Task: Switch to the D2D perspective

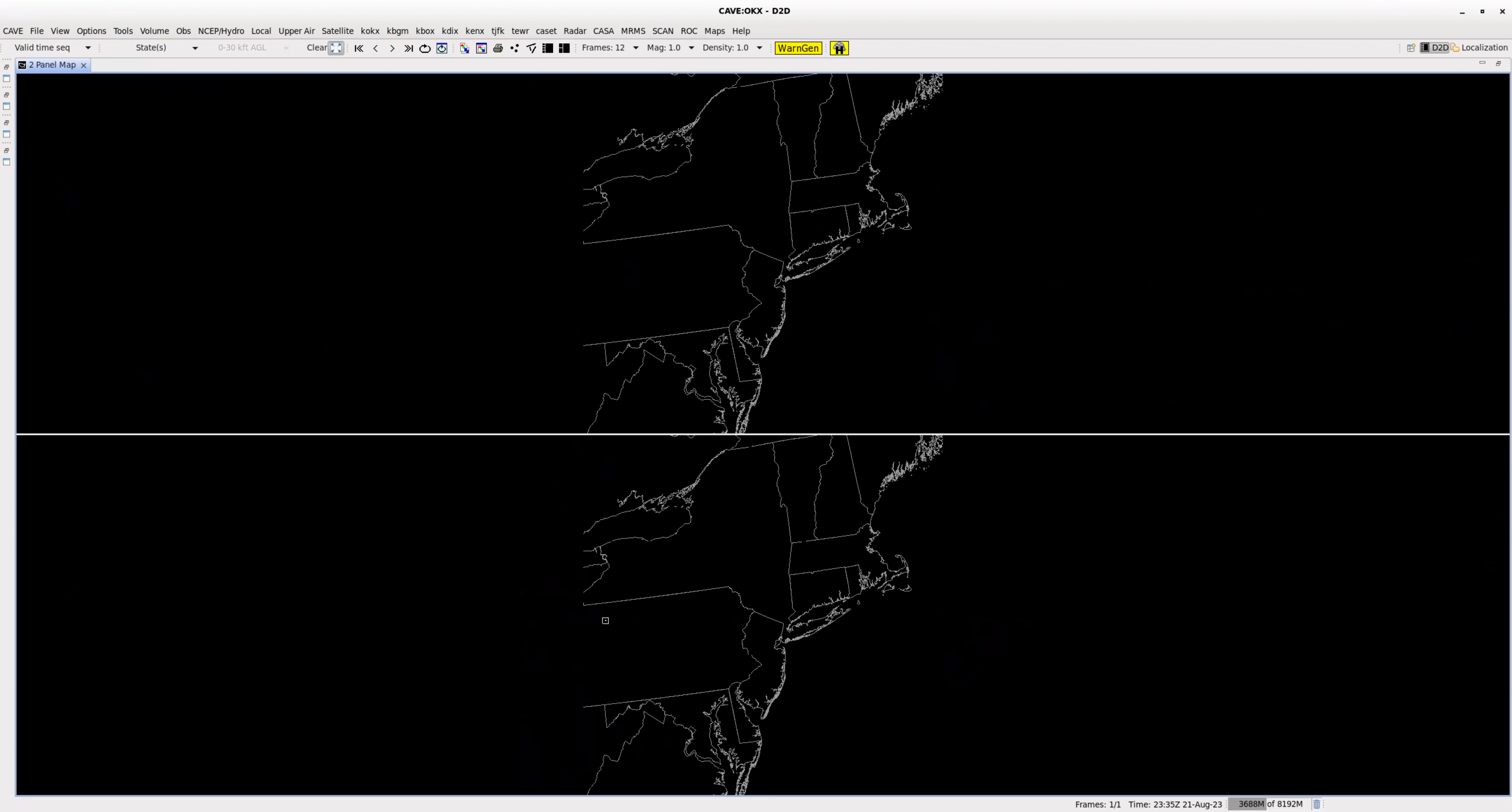Action: tap(1434, 48)
